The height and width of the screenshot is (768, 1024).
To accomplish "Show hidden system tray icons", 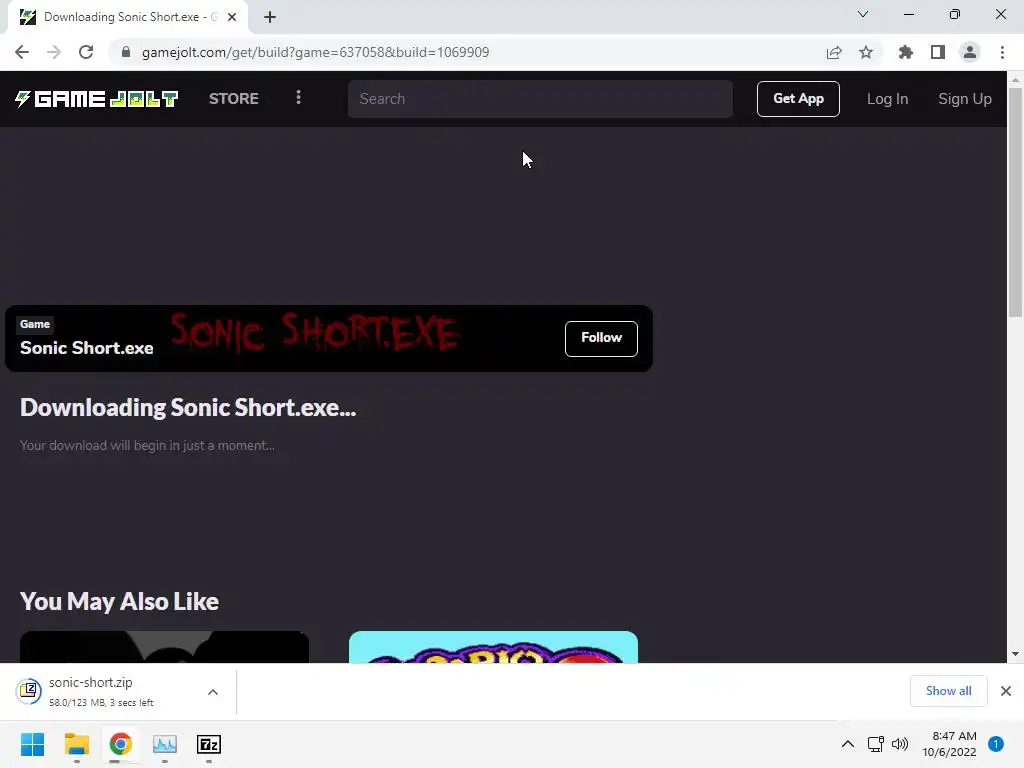I will 848,744.
